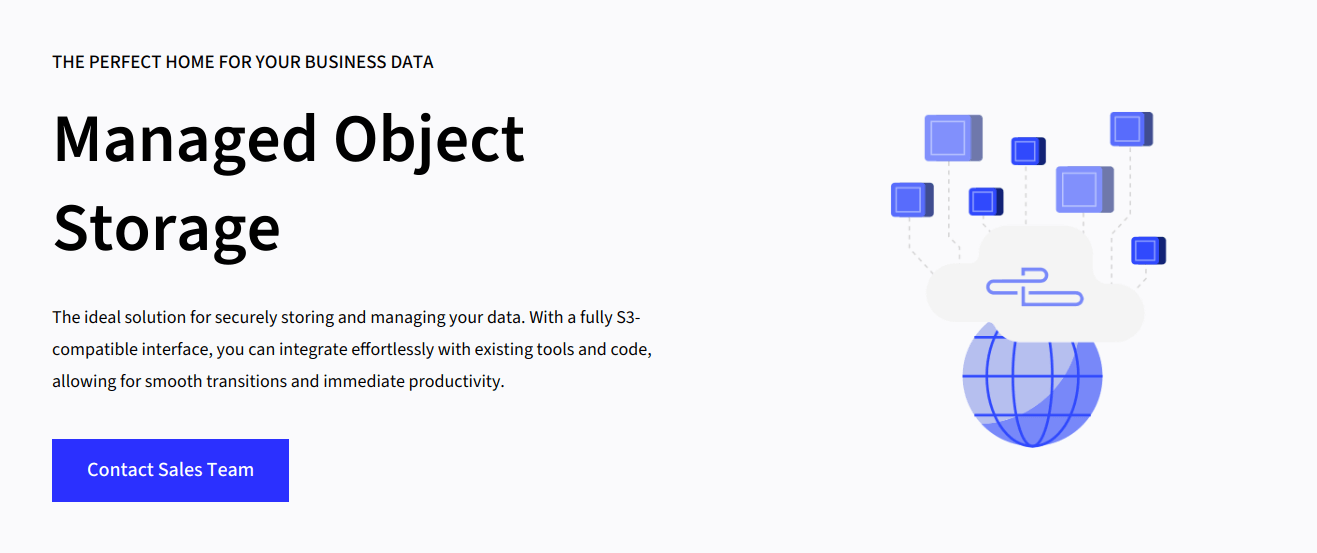Click the word "Storage" in the heading
Image resolution: width=1317 pixels, height=553 pixels.
166,227
